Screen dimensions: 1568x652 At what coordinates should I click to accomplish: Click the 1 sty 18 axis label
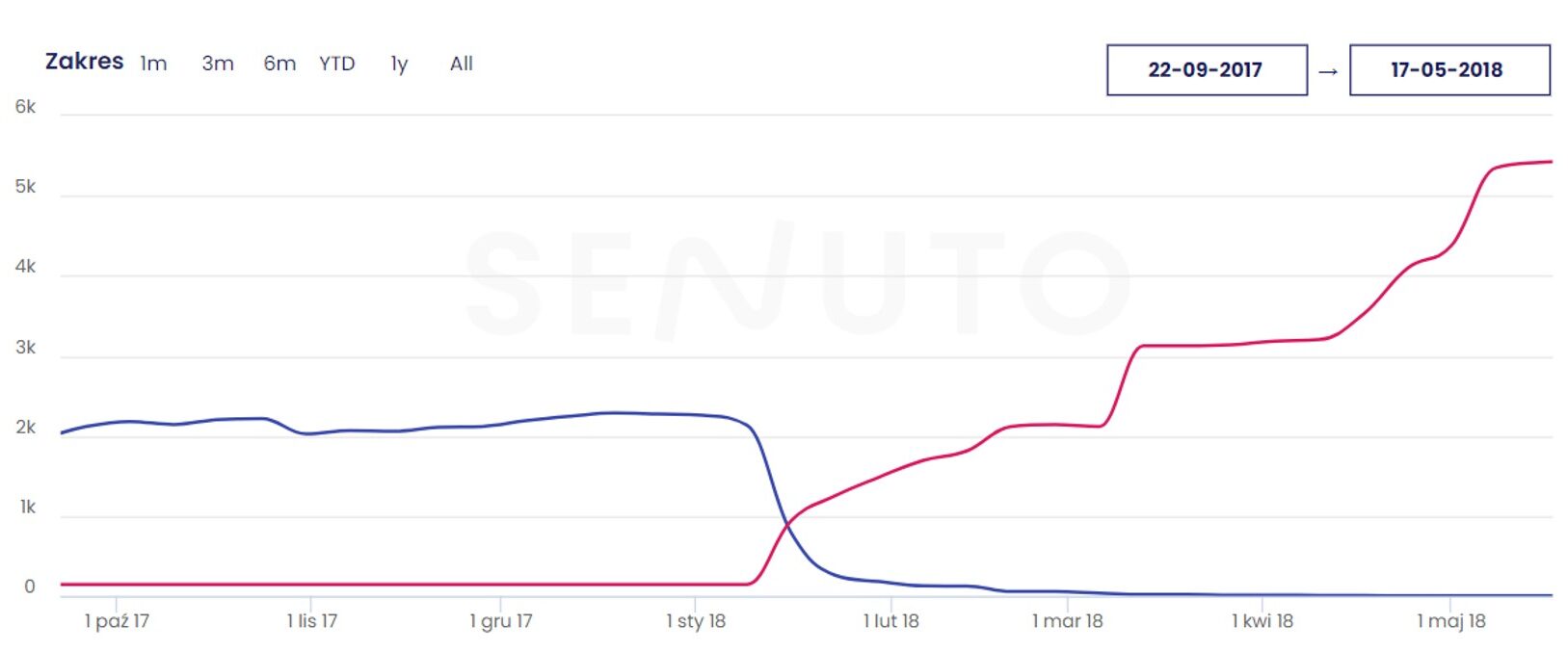coord(696,621)
